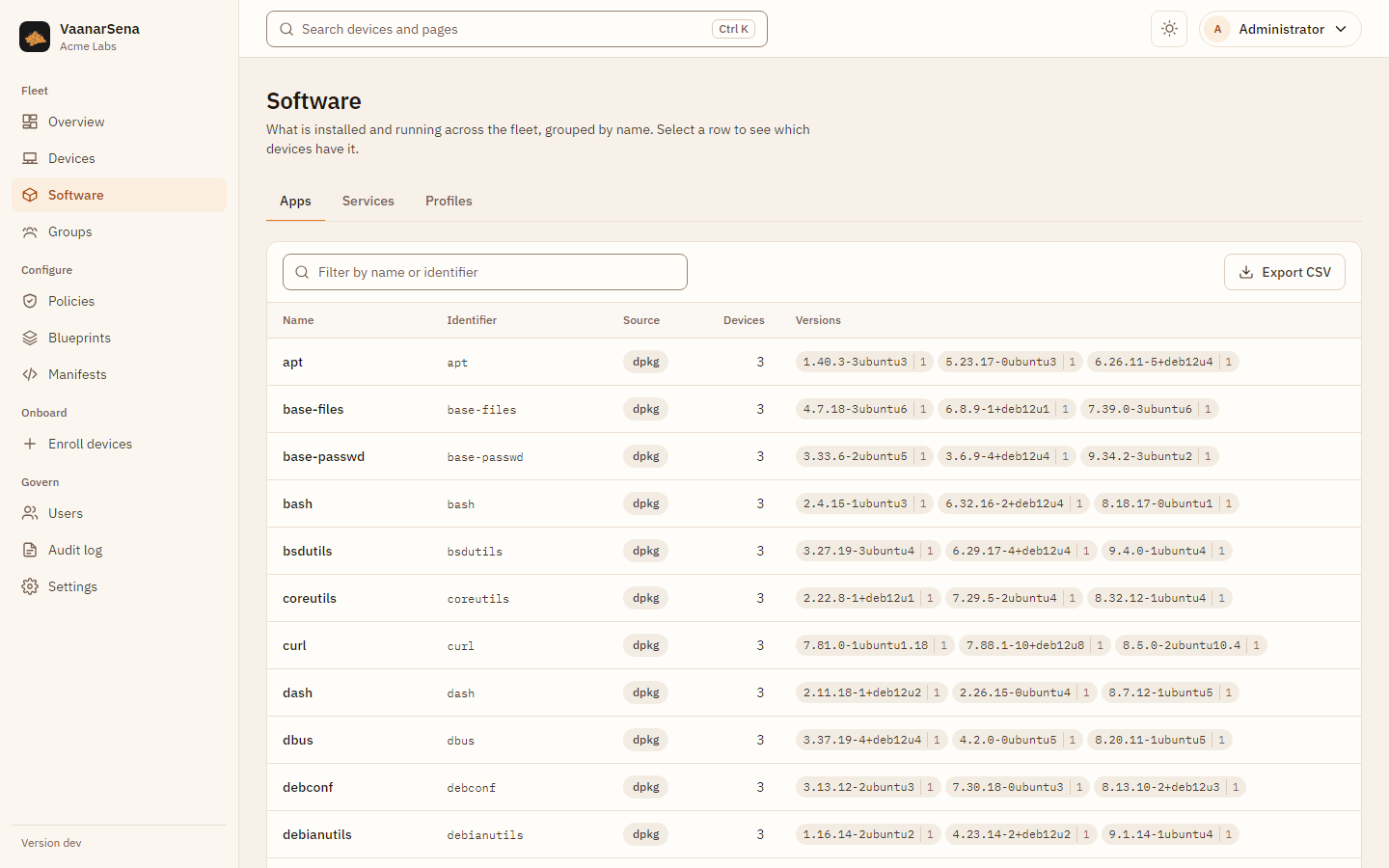
Task: Switch to the Services tab
Action: [x=368, y=201]
